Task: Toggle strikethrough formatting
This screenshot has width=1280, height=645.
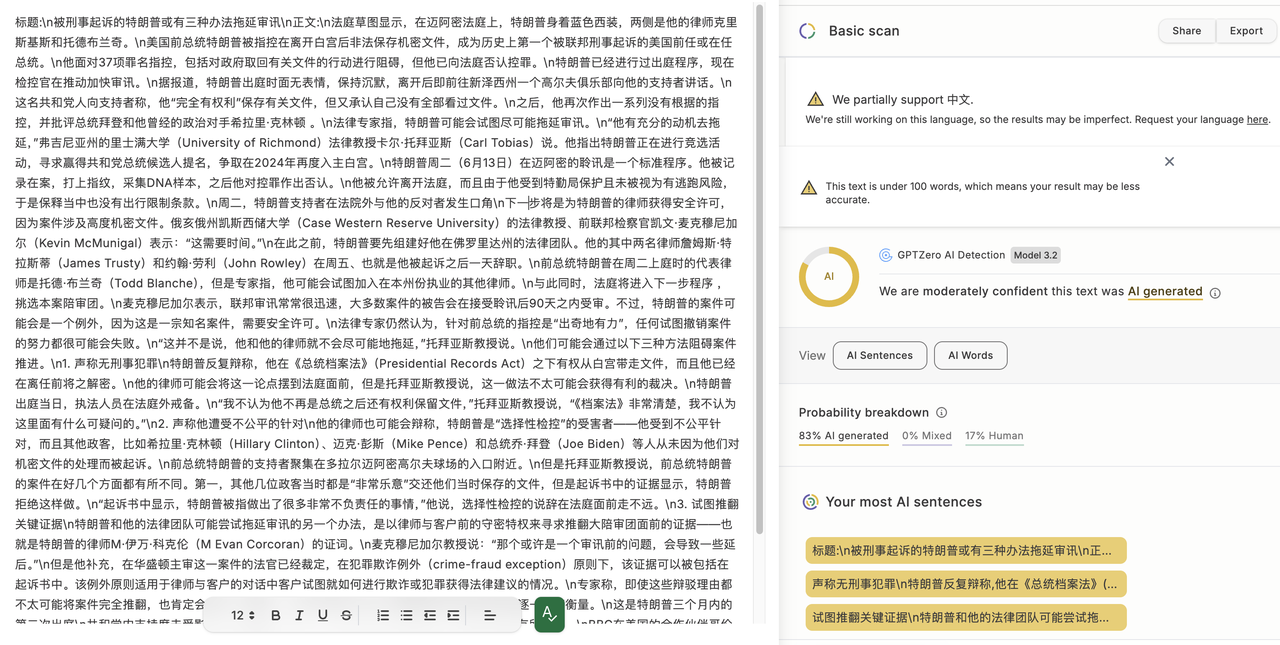Action: [x=346, y=615]
